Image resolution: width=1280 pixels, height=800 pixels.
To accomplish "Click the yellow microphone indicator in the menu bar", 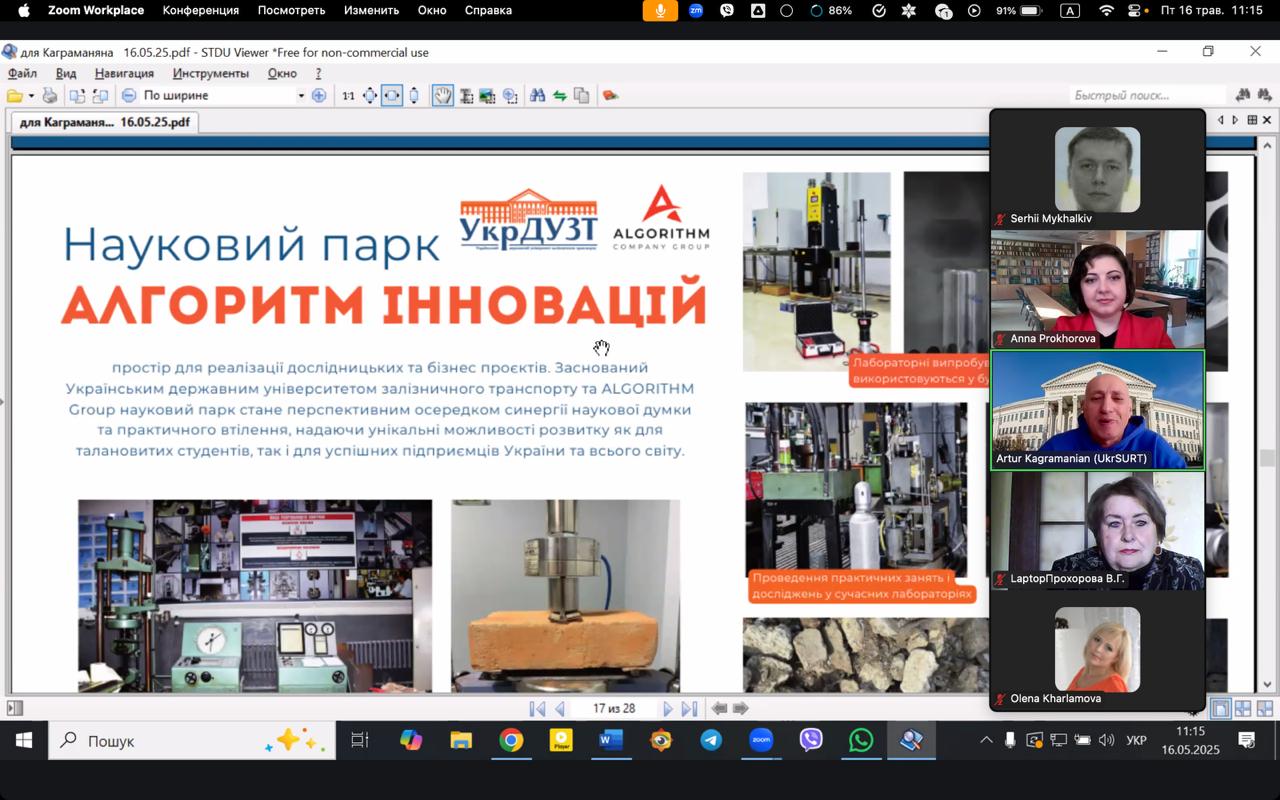I will click(660, 10).
